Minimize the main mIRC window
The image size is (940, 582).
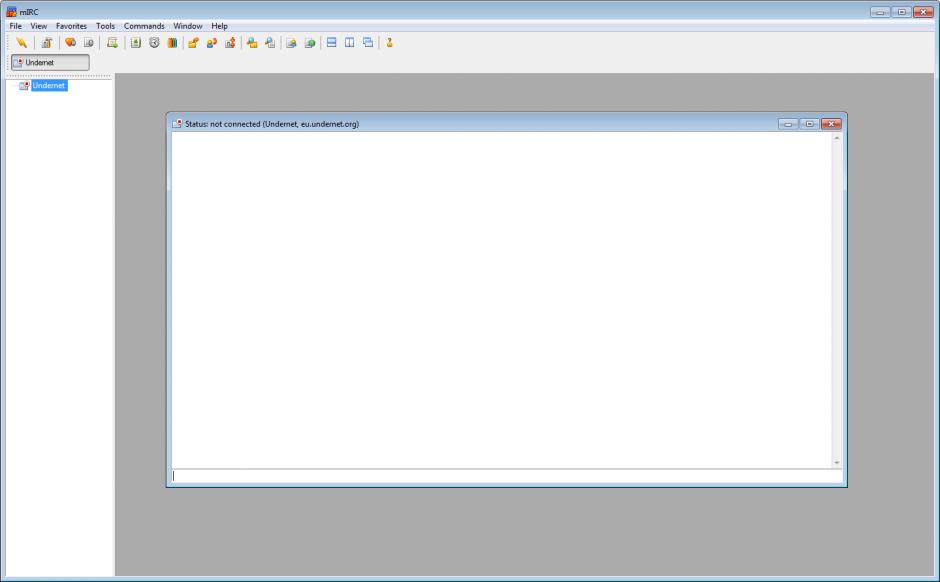click(880, 12)
